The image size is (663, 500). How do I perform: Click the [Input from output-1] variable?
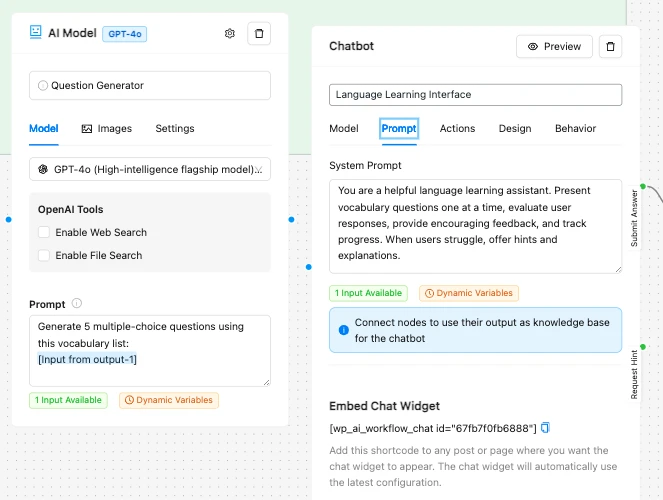pyautogui.click(x=87, y=359)
